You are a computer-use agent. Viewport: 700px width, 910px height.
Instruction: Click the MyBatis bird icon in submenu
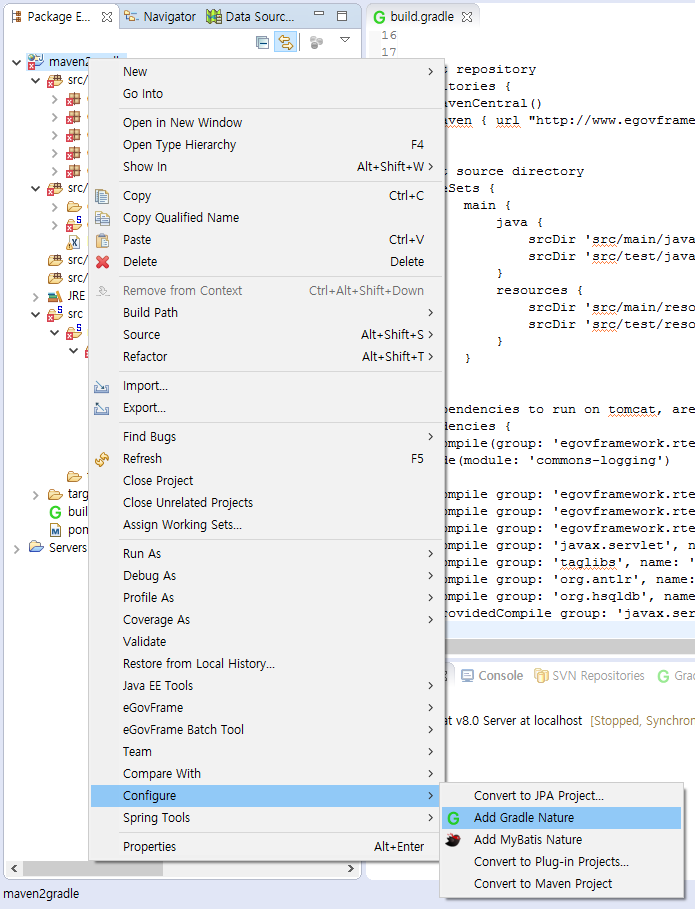tap(454, 840)
